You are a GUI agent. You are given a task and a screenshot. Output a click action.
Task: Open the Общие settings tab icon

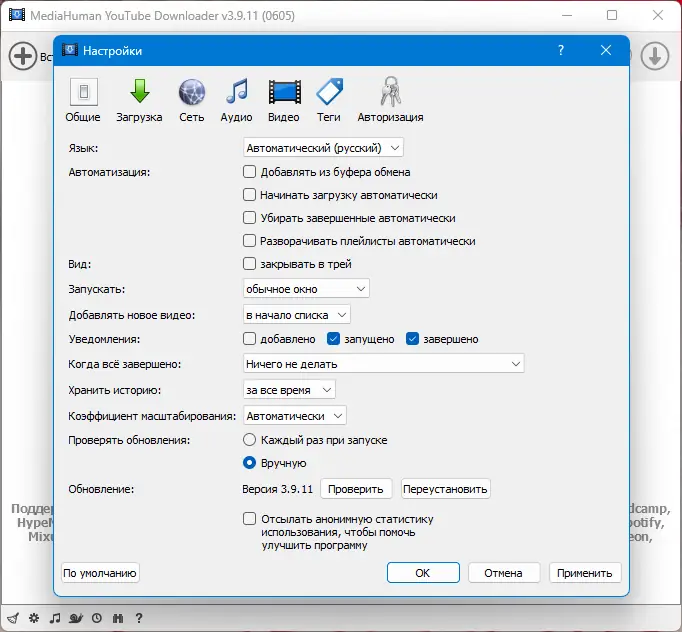(x=84, y=92)
